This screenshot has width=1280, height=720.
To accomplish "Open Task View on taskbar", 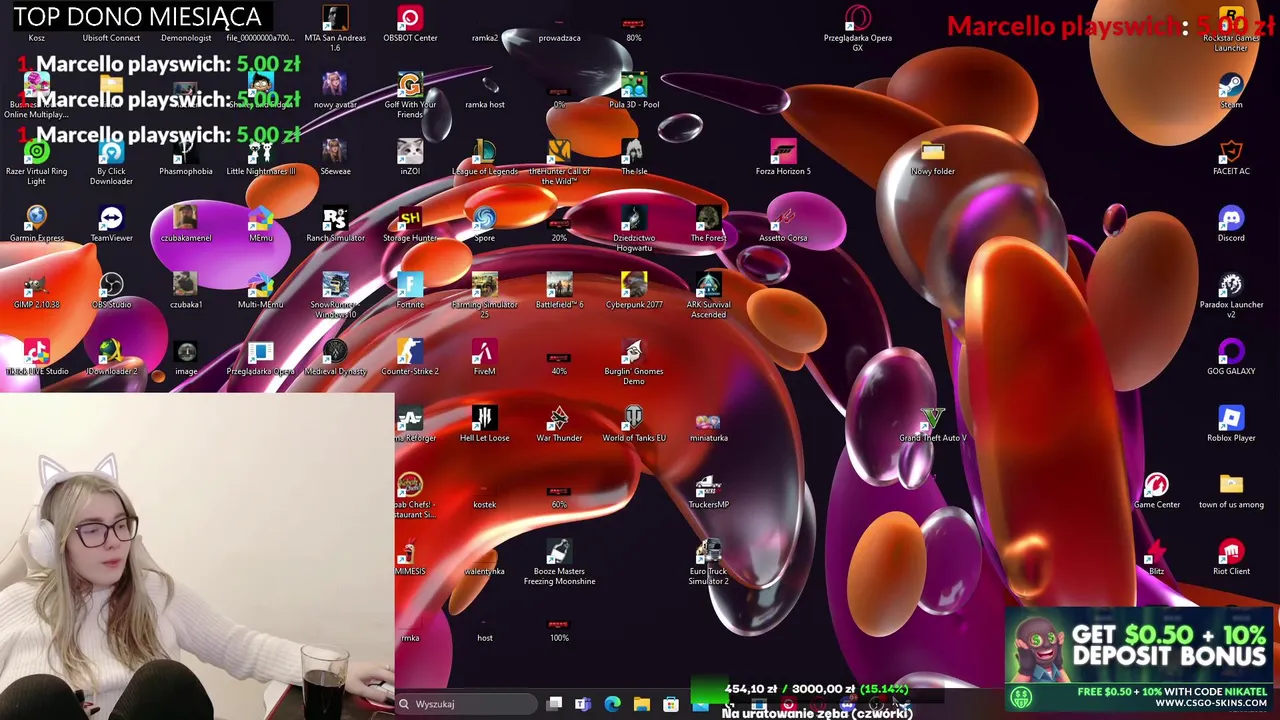I will (555, 704).
